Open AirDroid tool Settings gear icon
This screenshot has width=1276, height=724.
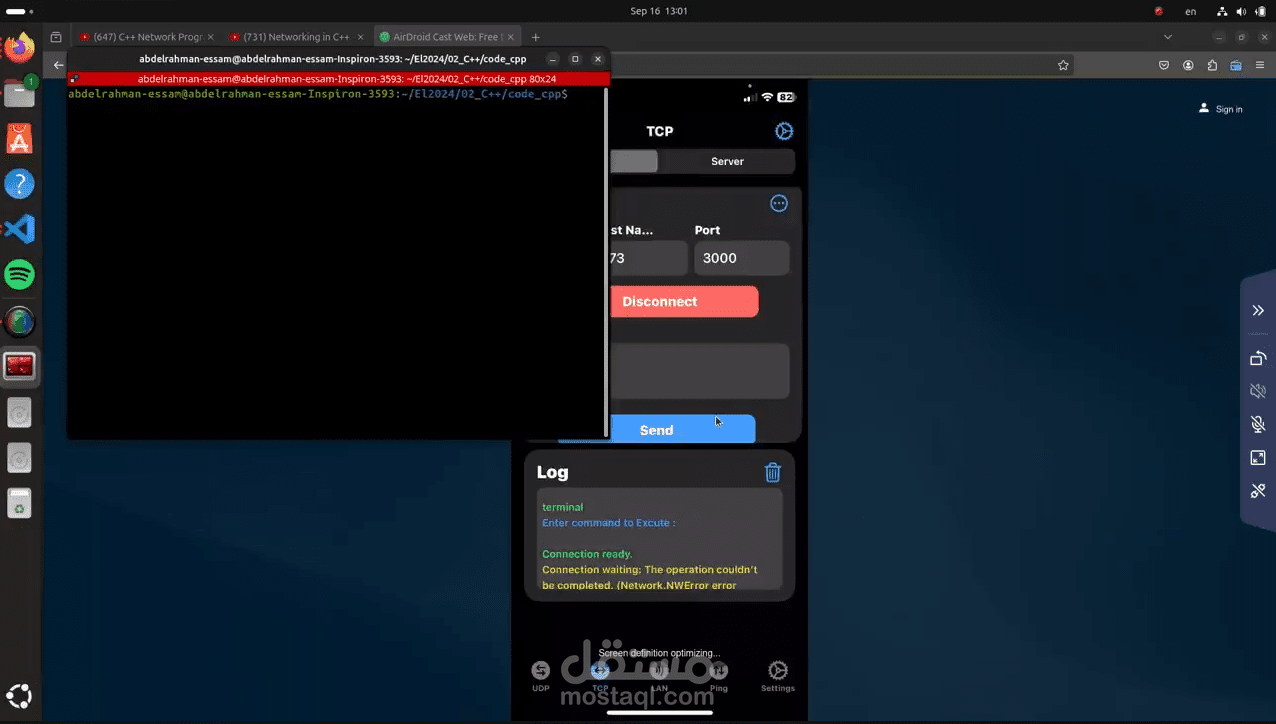tap(778, 670)
